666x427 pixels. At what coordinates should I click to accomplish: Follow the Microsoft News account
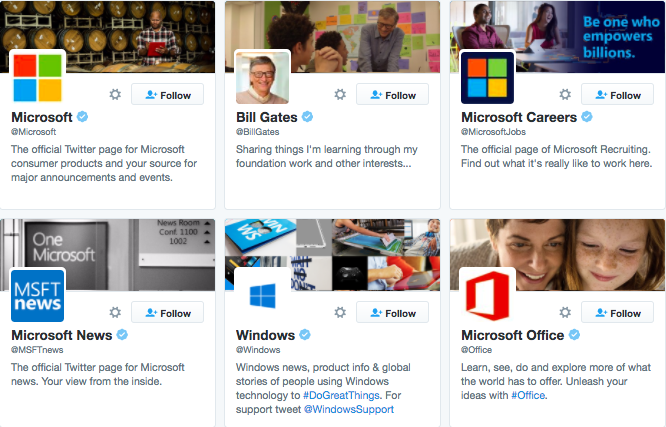[x=167, y=313]
